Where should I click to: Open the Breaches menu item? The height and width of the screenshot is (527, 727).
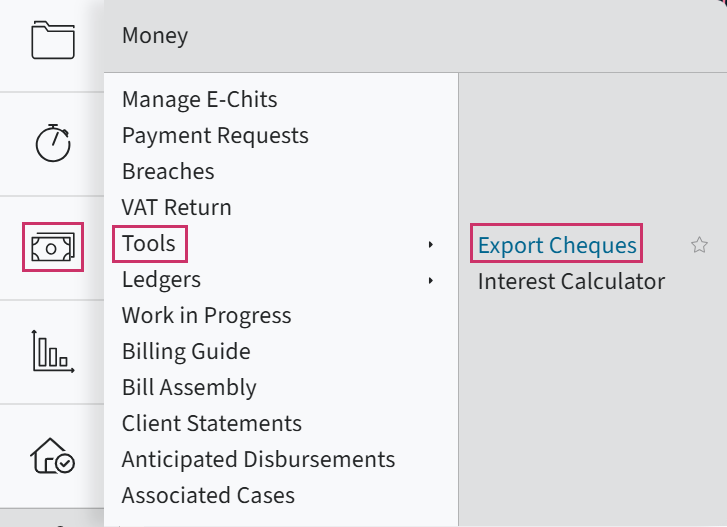tap(168, 171)
